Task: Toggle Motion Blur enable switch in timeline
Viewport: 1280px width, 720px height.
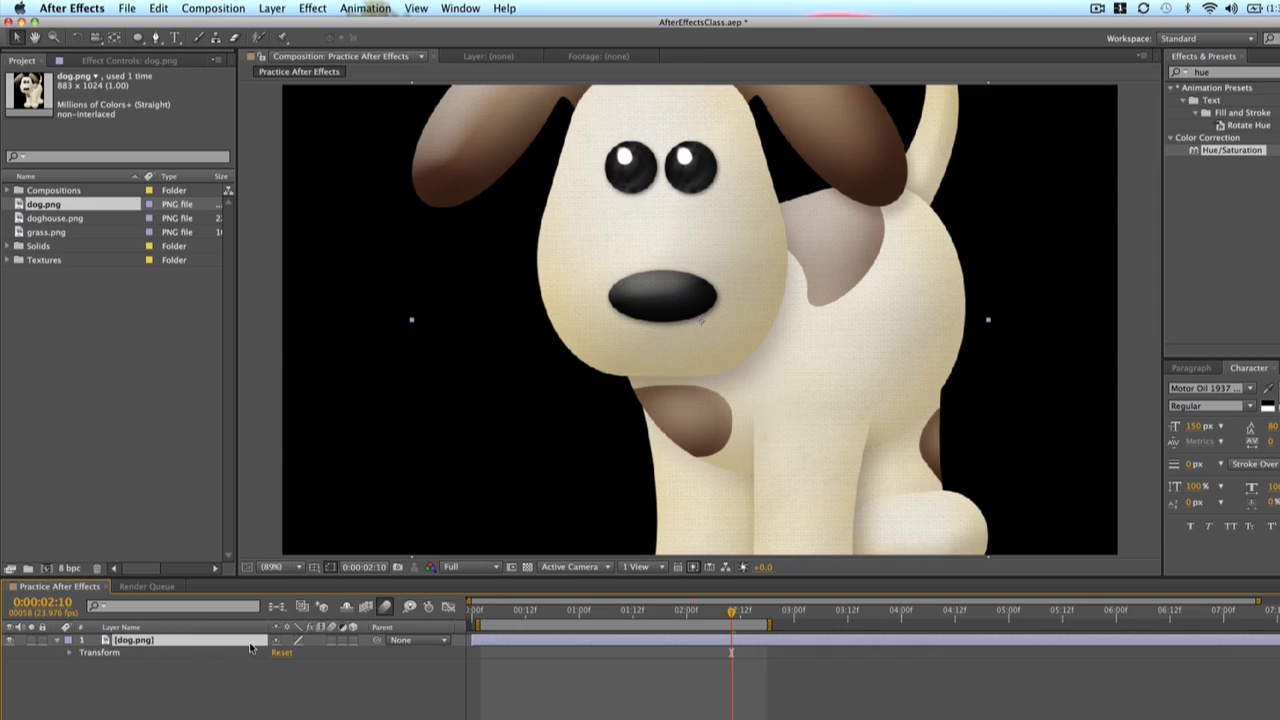Action: click(x=385, y=606)
